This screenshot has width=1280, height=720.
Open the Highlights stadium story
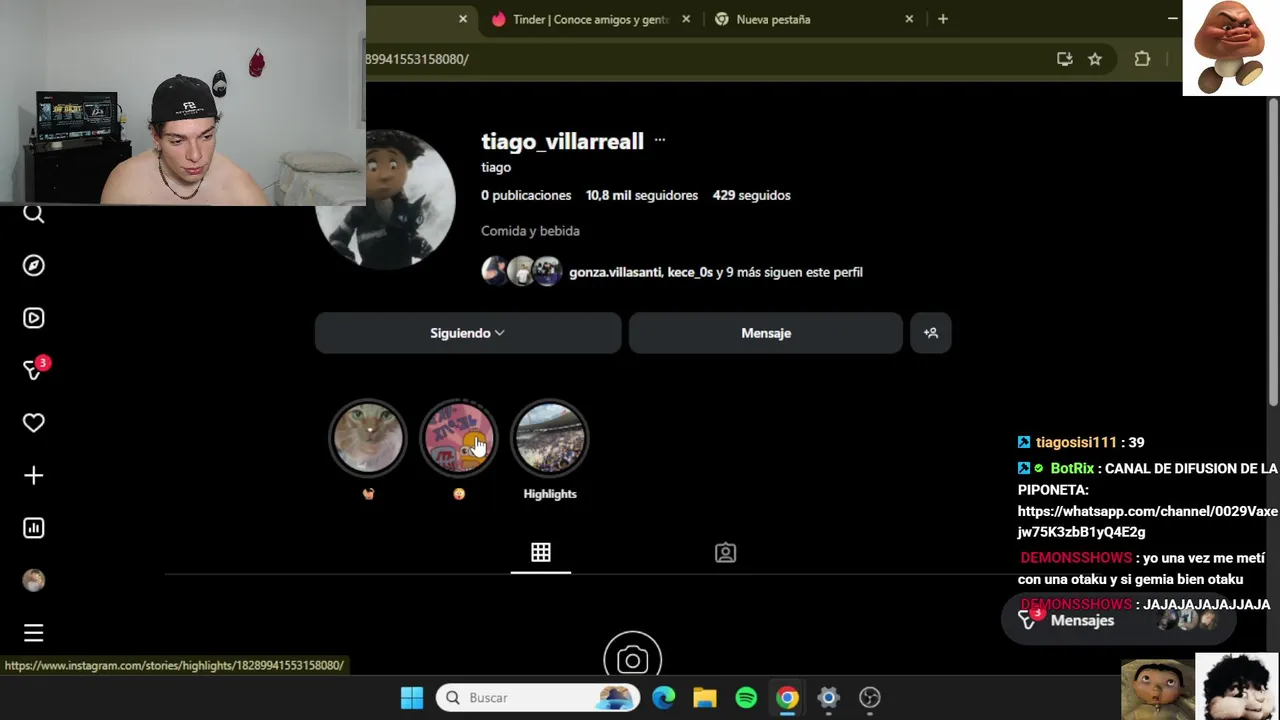click(550, 438)
